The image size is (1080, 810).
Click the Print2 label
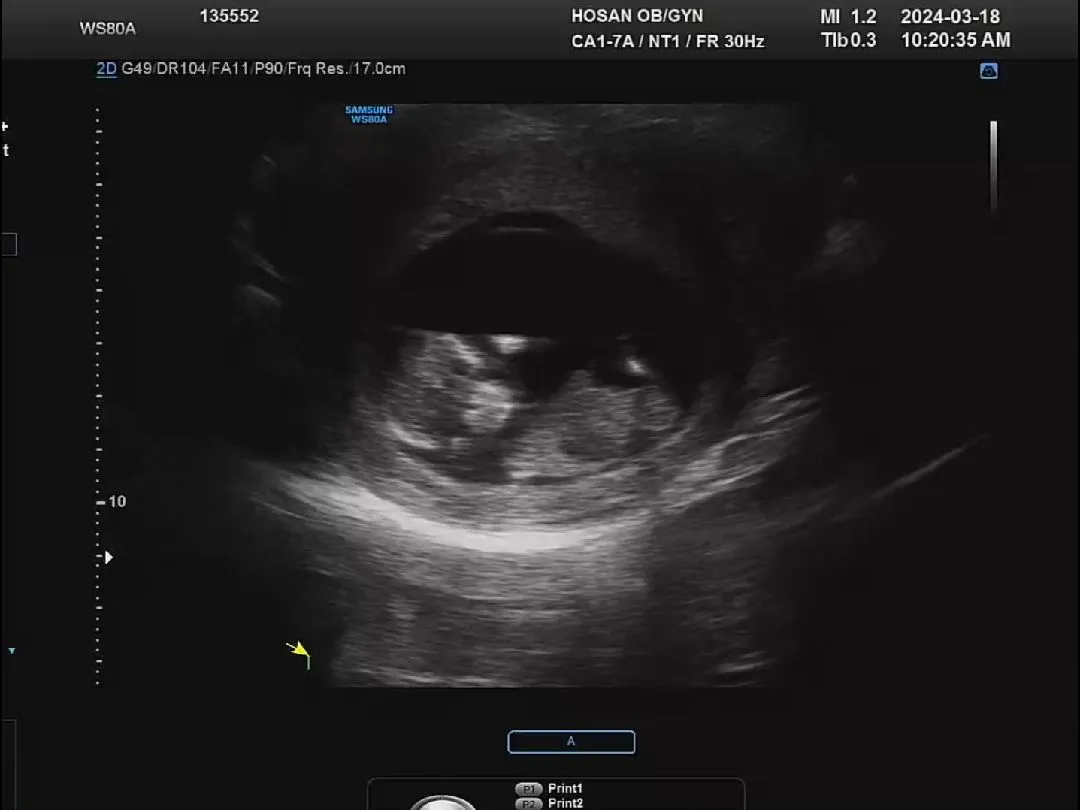(x=565, y=804)
